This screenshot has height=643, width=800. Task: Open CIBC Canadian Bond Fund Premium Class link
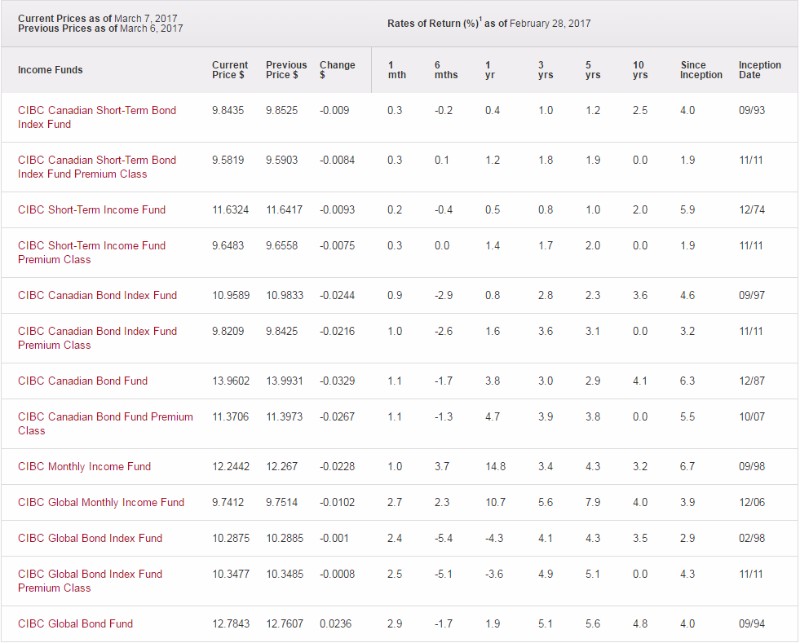(106, 424)
